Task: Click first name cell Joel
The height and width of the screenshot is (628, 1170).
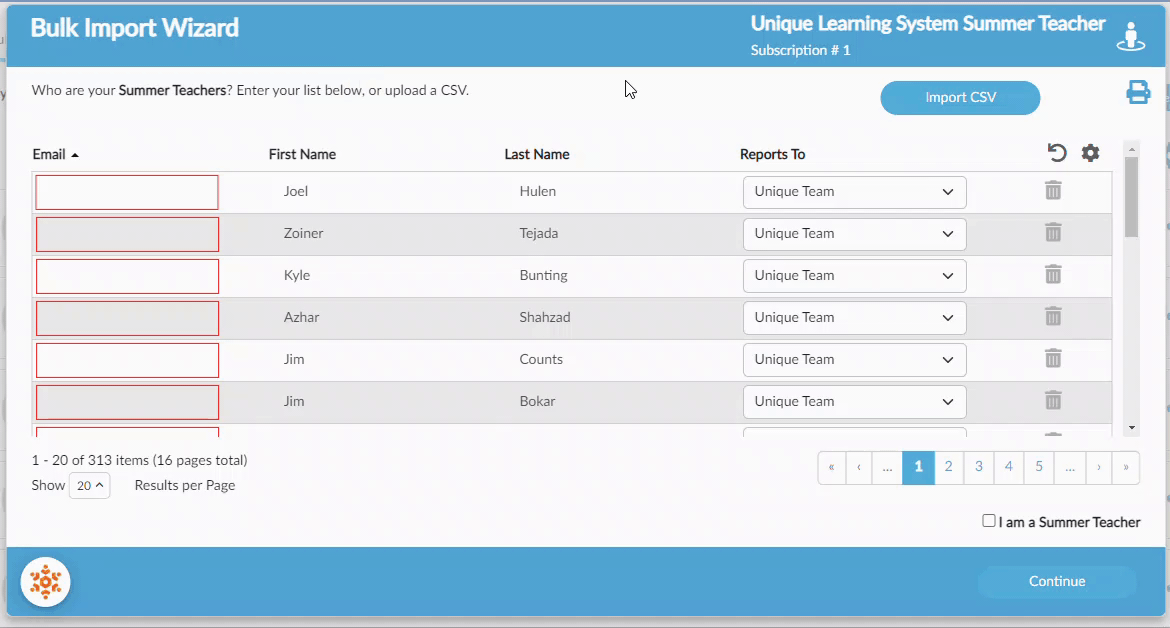Action: tap(295, 191)
